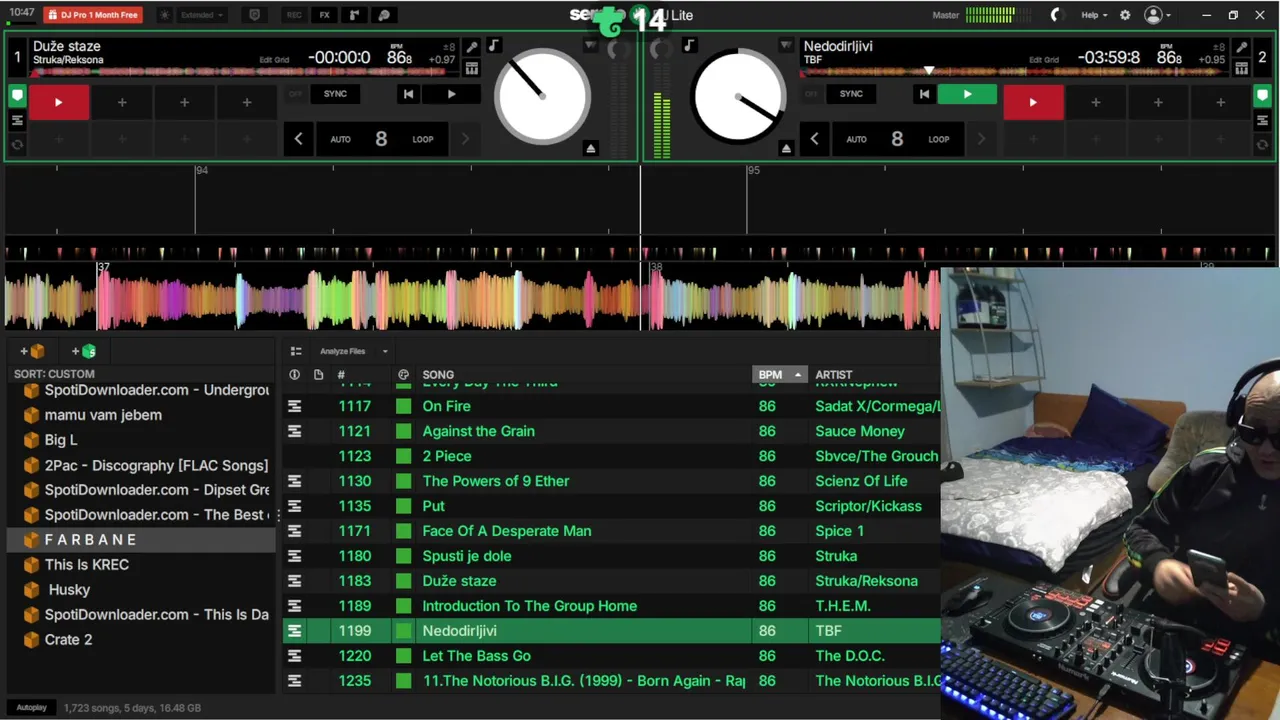Sort by SONG column header
This screenshot has height=720, width=1280.
click(438, 375)
